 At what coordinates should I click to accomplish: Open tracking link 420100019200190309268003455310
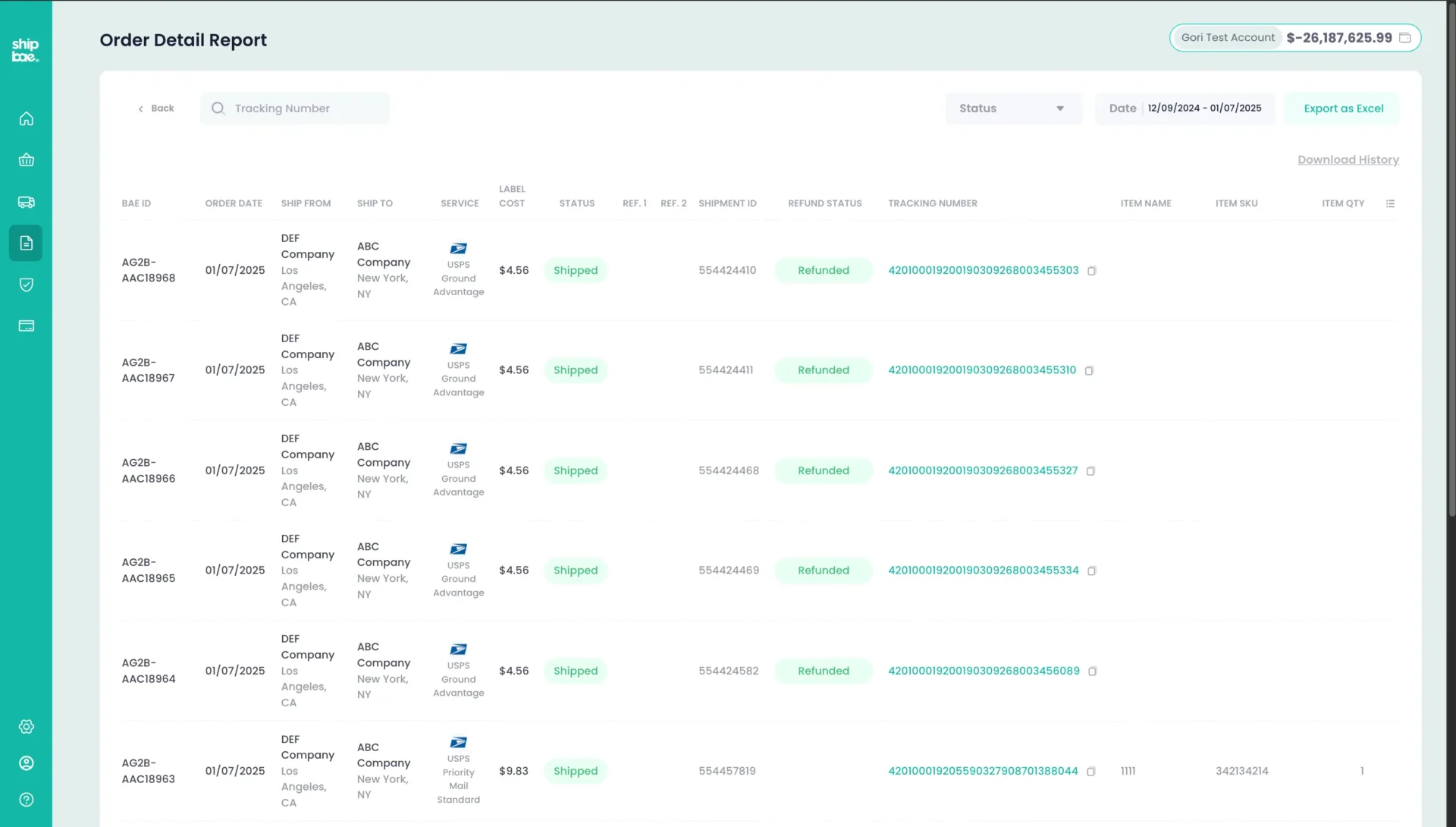pos(982,370)
